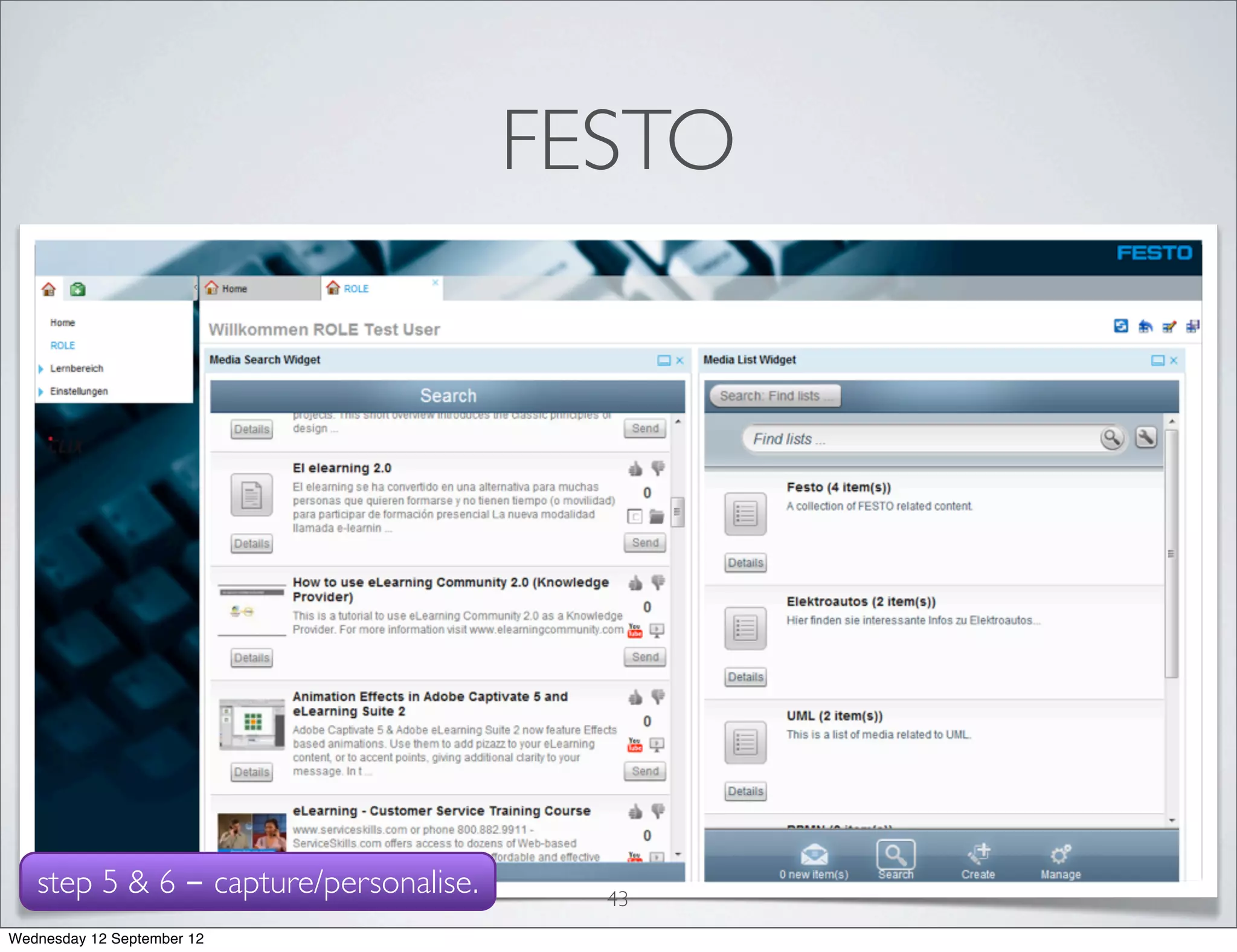Click the Media List scrollbar thumb

pyautogui.click(x=1171, y=554)
